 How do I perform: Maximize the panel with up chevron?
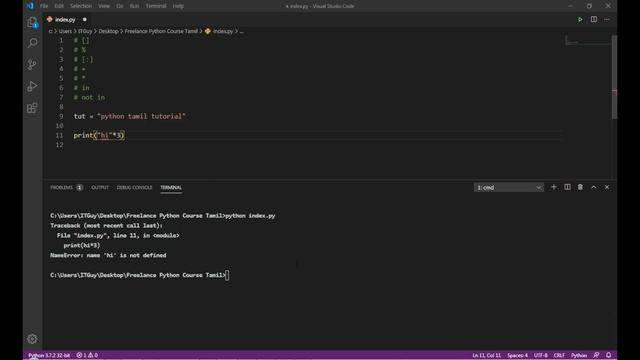[x=593, y=187]
